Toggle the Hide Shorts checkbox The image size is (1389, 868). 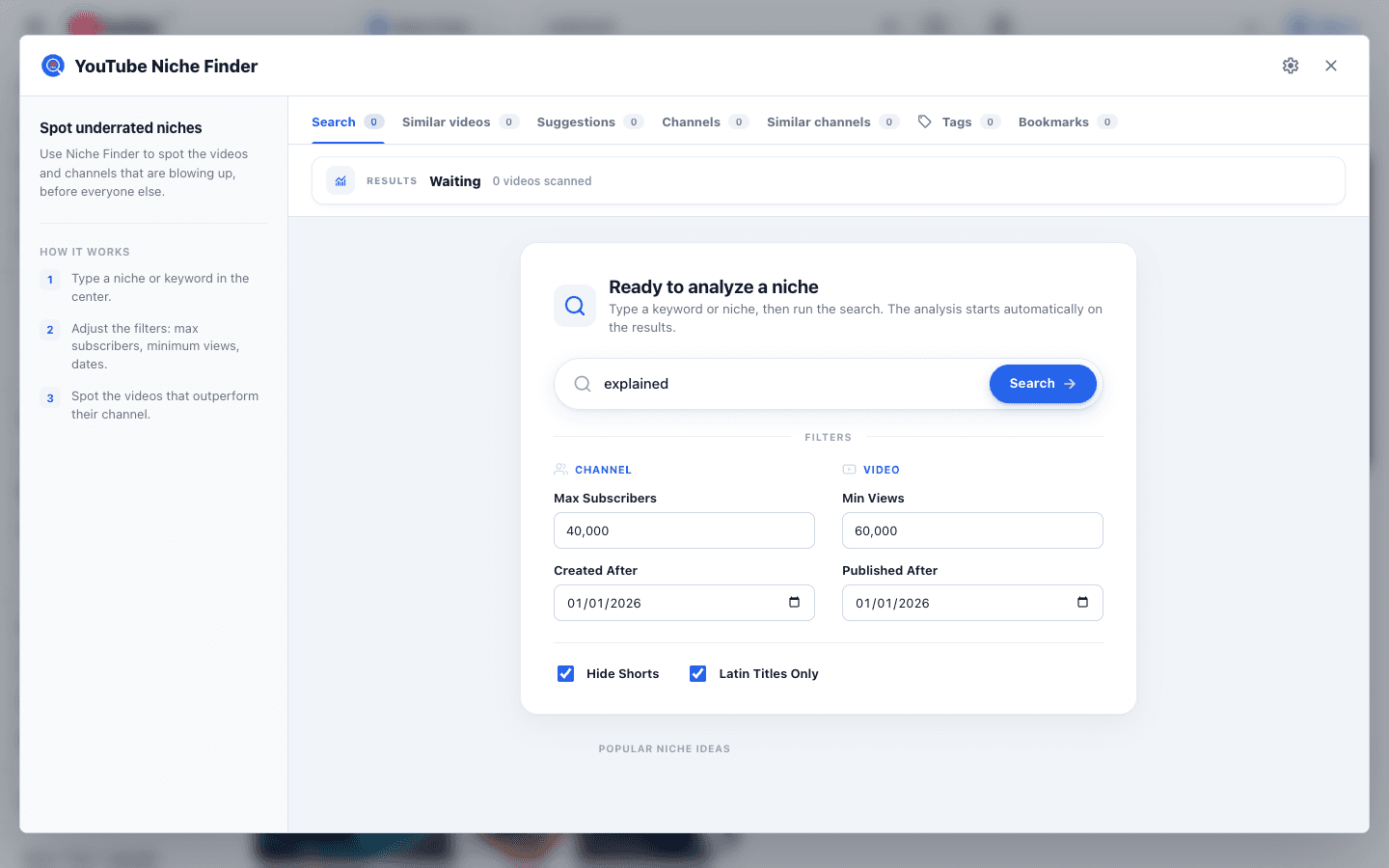566,674
